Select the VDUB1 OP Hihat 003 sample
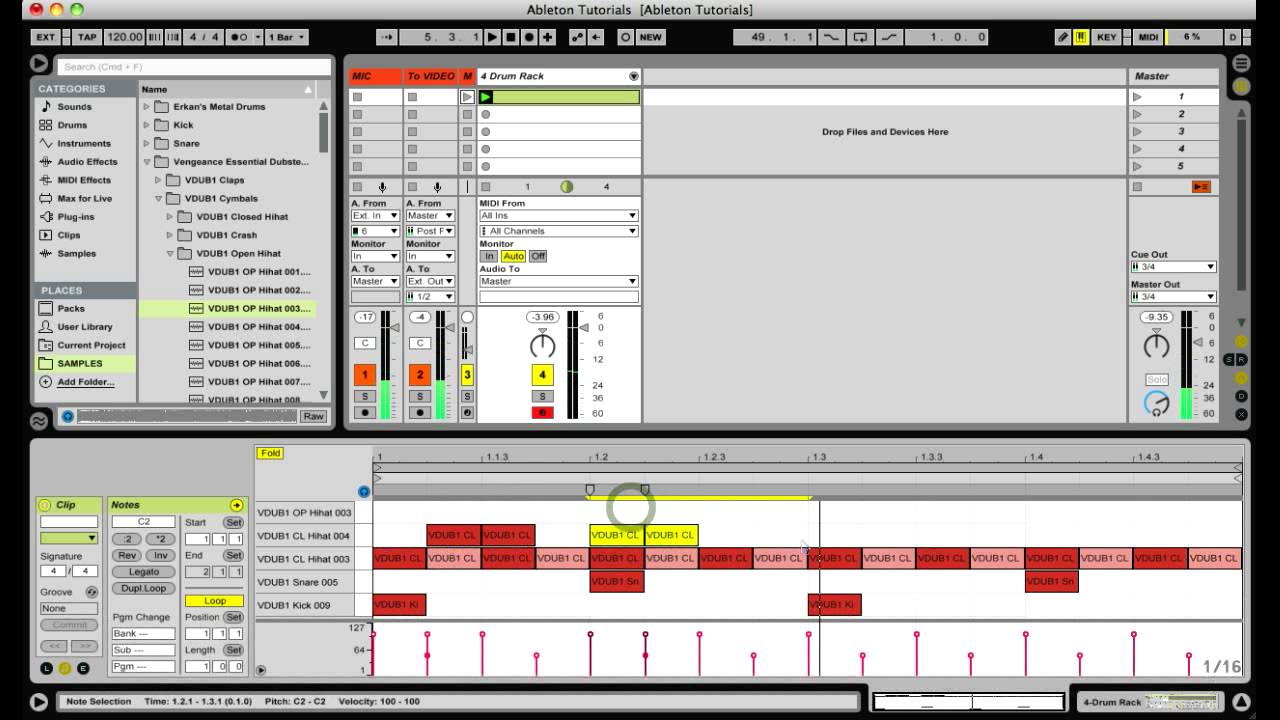The height and width of the screenshot is (720, 1280). [226, 309]
